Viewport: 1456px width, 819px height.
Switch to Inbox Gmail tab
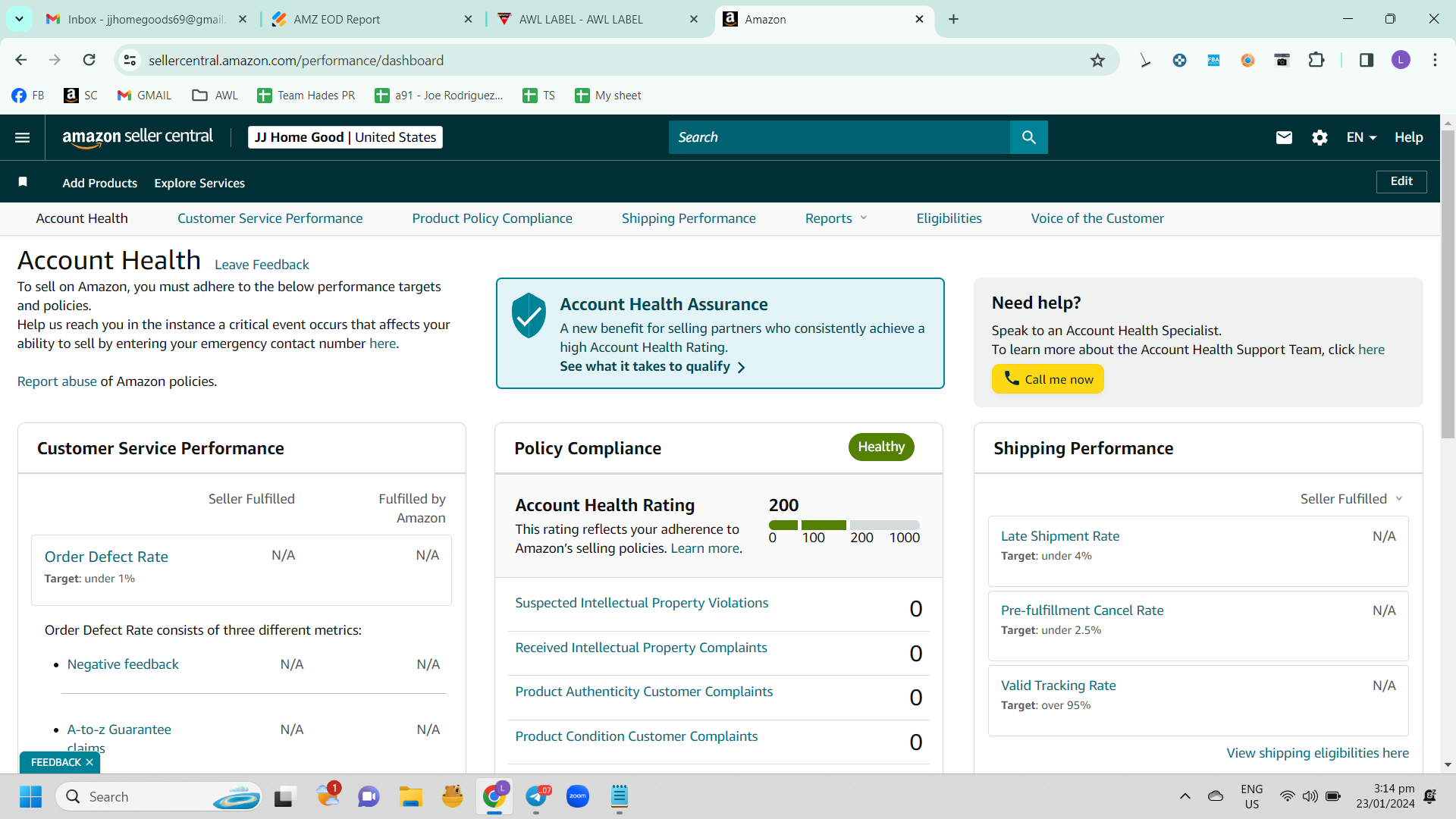pyautogui.click(x=146, y=19)
